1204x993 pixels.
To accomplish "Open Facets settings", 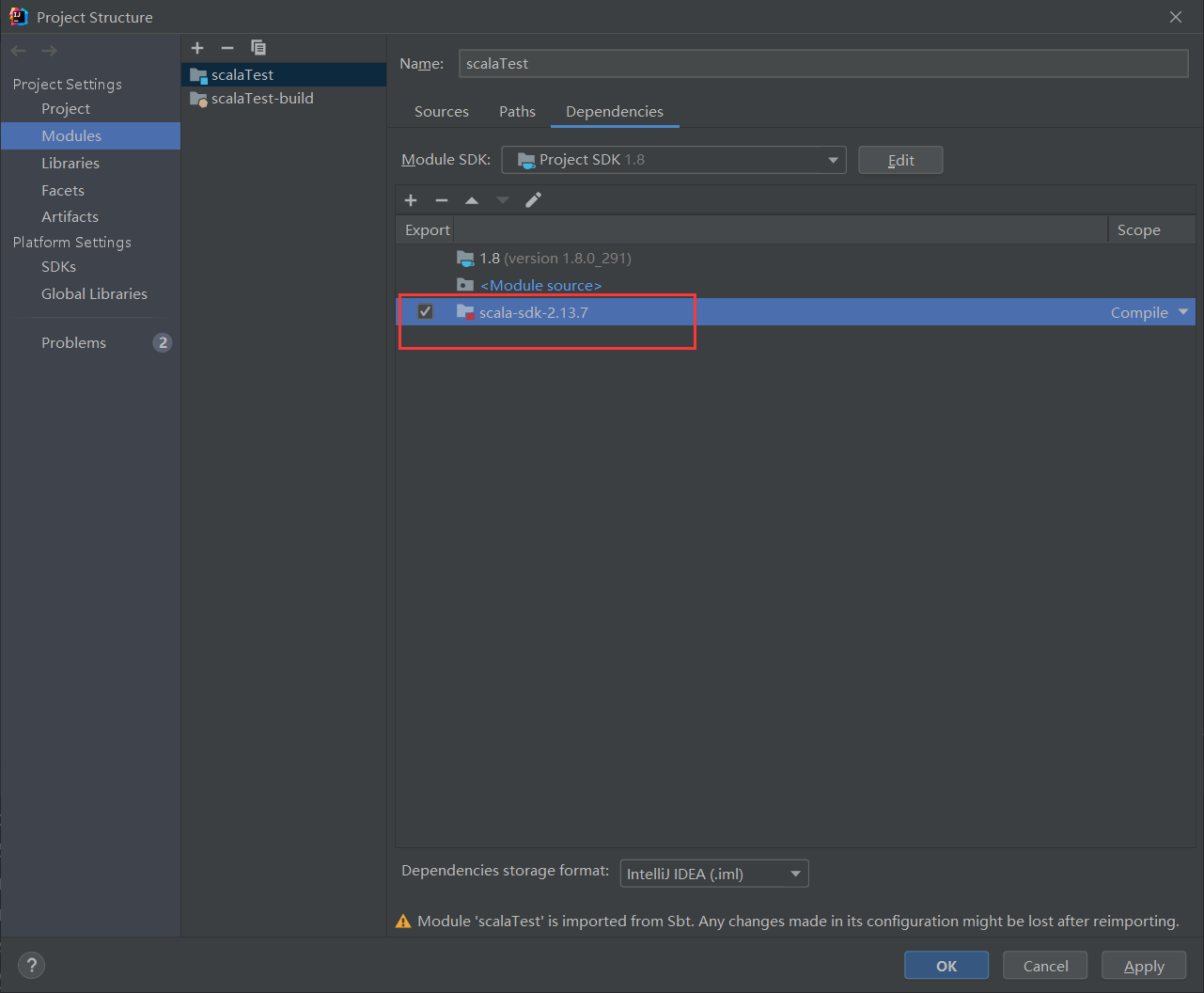I will point(63,190).
